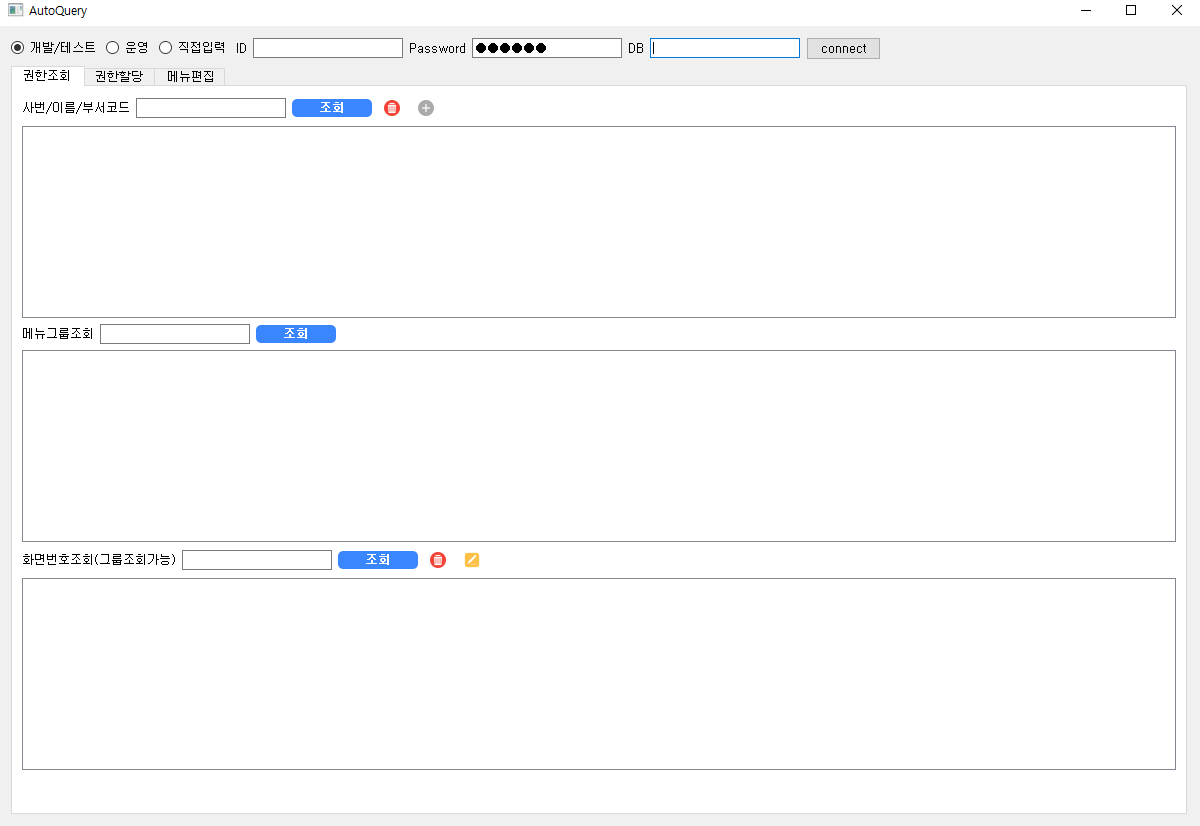Click 조회 button for 사번/이름/부서코드
Image resolution: width=1200 pixels, height=826 pixels.
click(332, 108)
